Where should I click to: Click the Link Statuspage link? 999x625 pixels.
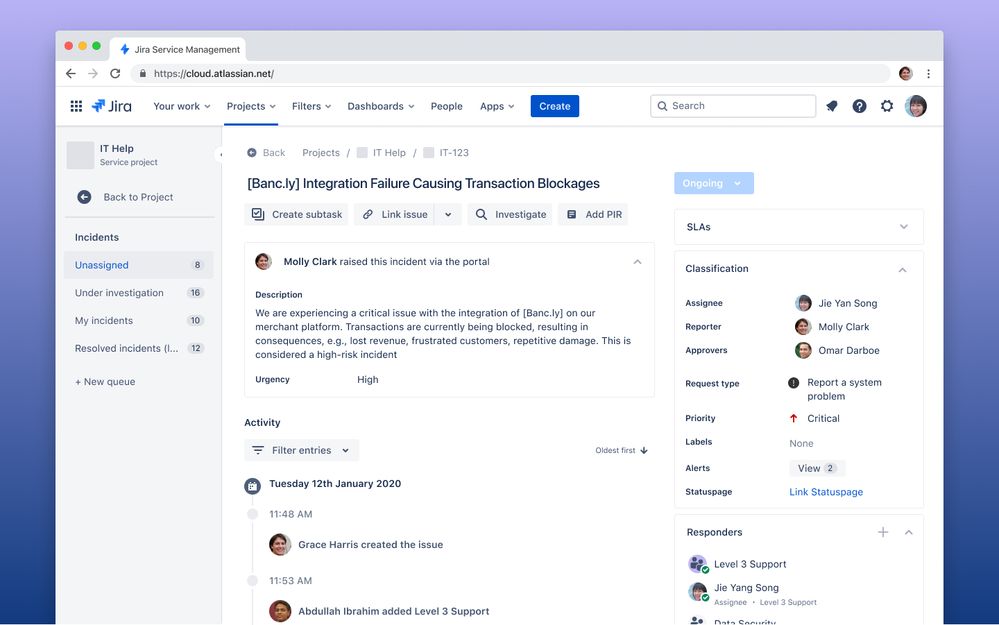pos(826,492)
